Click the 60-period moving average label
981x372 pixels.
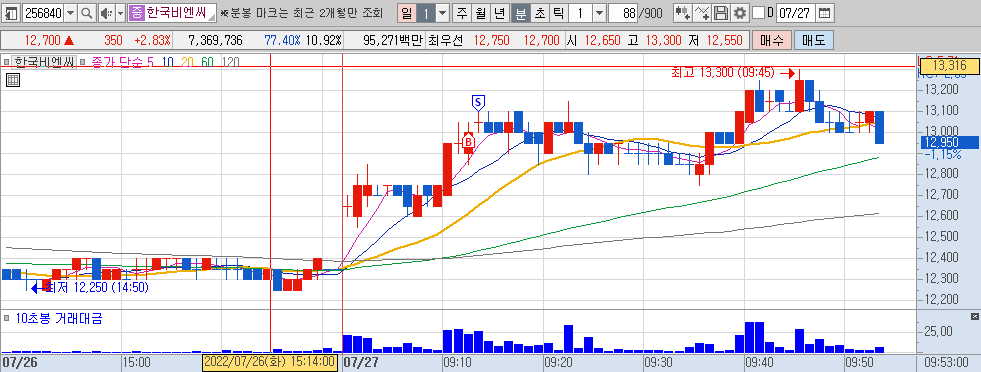click(207, 61)
